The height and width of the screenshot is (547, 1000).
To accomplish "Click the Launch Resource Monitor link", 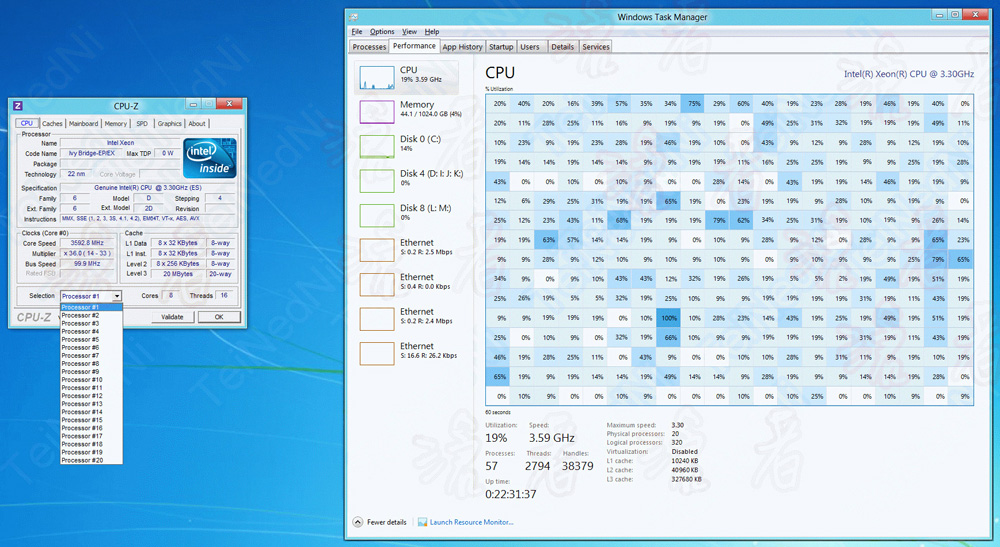I will 471,522.
